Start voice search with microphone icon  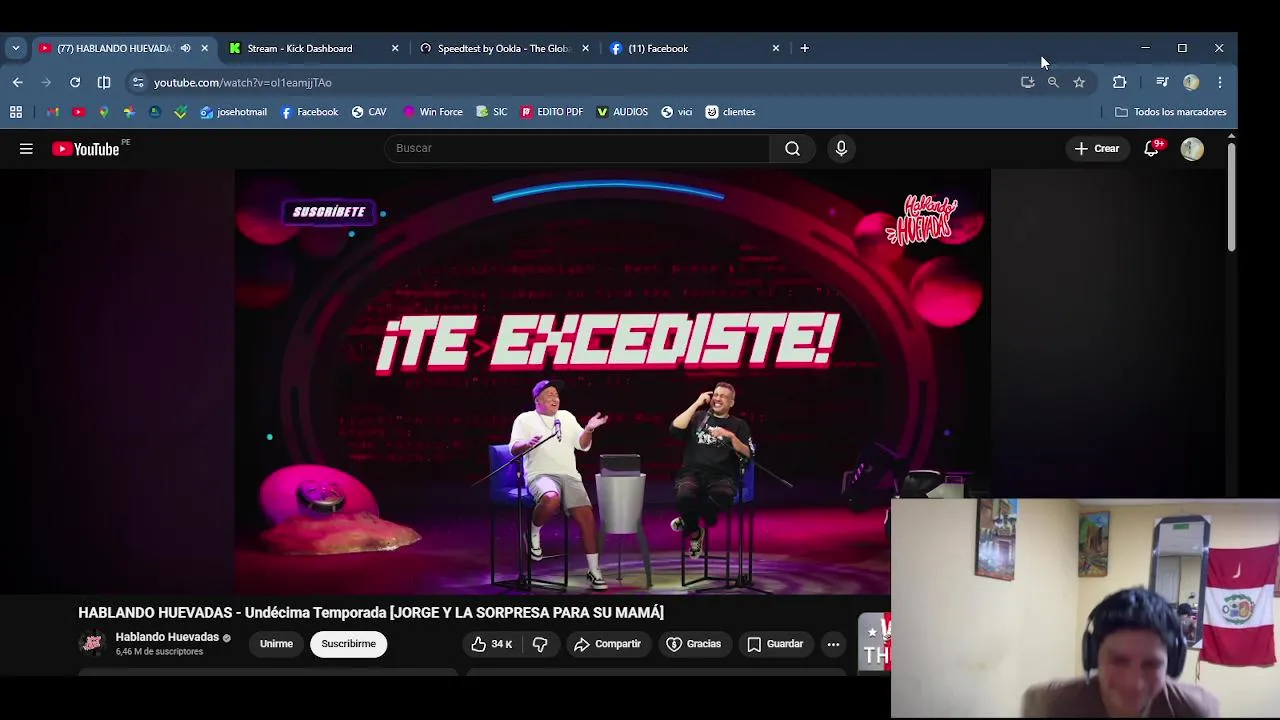click(841, 148)
